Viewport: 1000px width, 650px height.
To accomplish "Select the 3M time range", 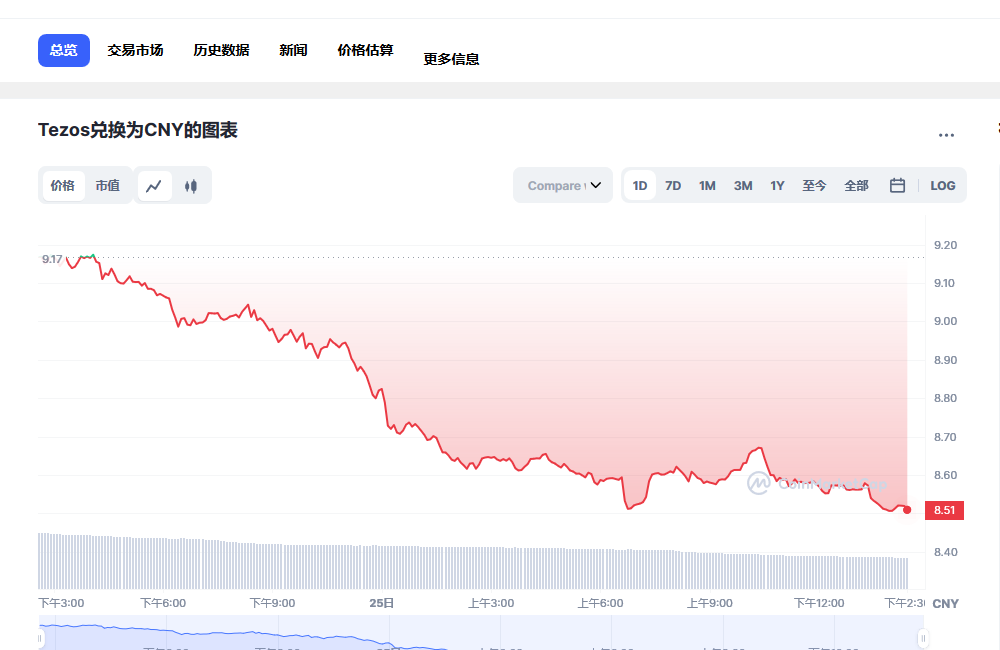I will (x=743, y=186).
